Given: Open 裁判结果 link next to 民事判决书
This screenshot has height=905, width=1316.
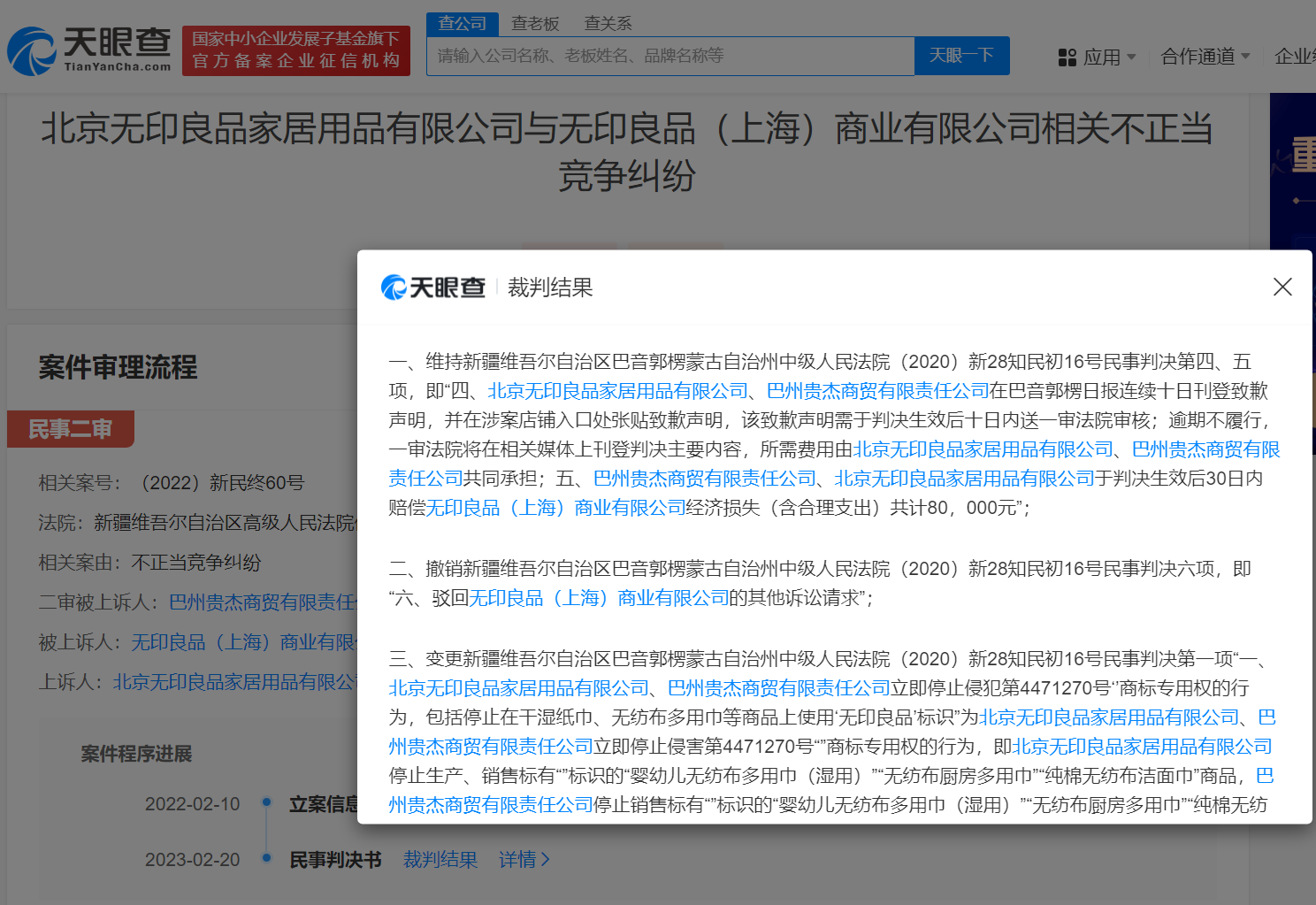Looking at the screenshot, I should [440, 860].
